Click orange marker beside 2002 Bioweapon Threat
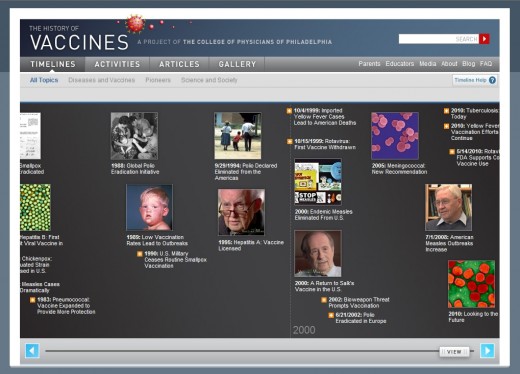 coord(324,300)
